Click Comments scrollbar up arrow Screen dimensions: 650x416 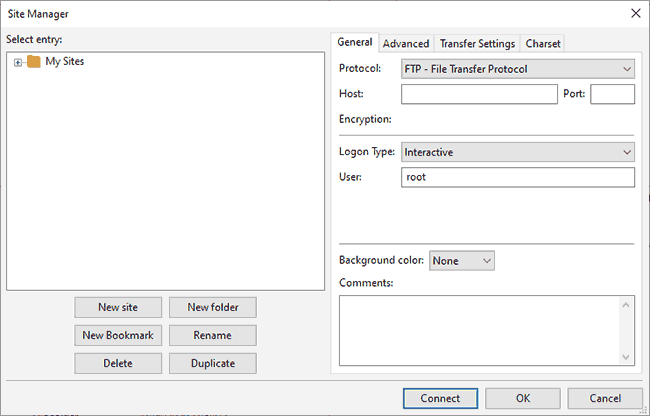pyautogui.click(x=626, y=305)
